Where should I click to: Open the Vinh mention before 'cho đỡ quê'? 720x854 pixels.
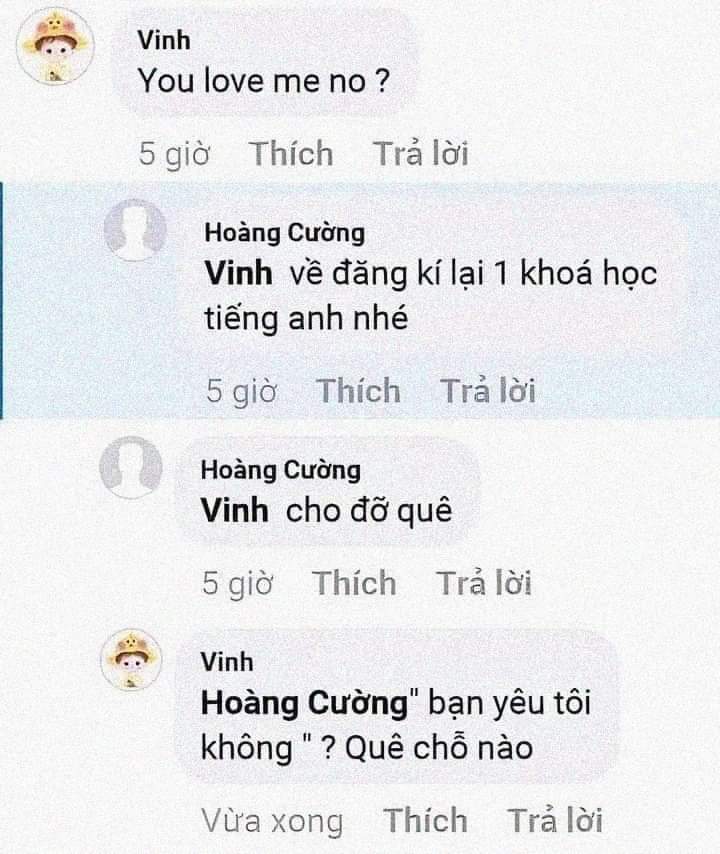coord(234,510)
